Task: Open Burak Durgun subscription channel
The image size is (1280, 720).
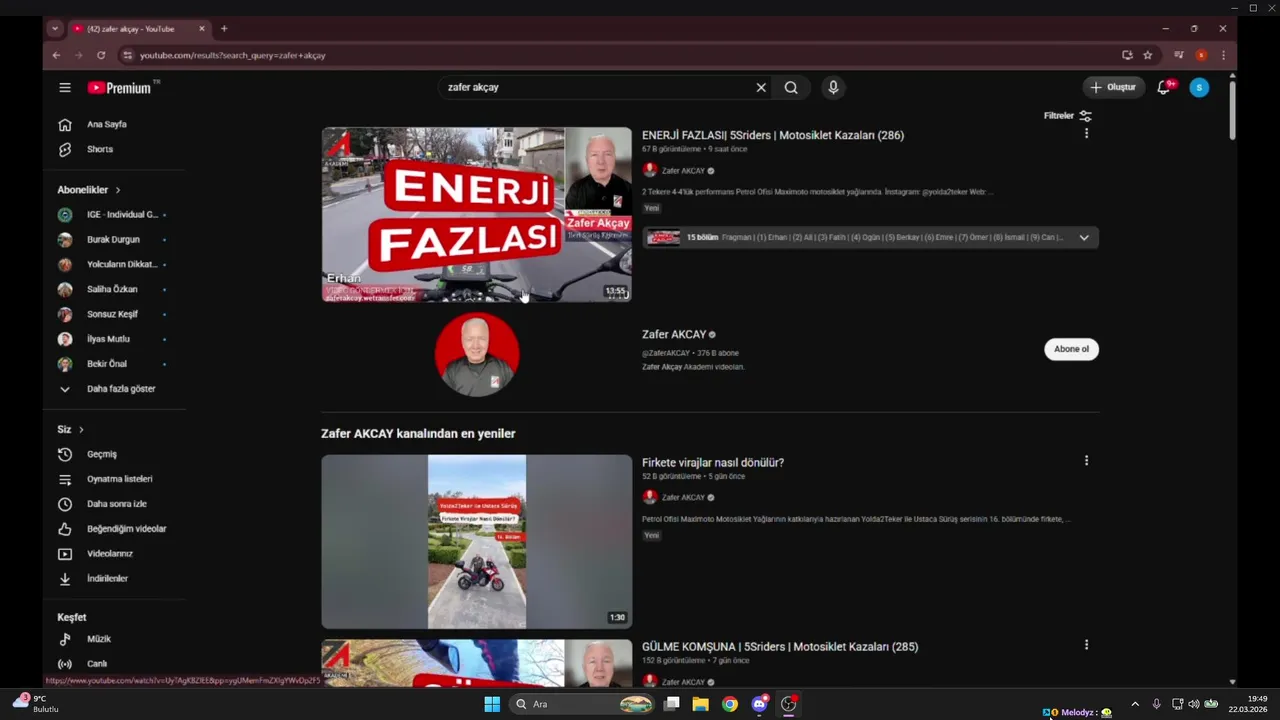Action: (x=114, y=240)
